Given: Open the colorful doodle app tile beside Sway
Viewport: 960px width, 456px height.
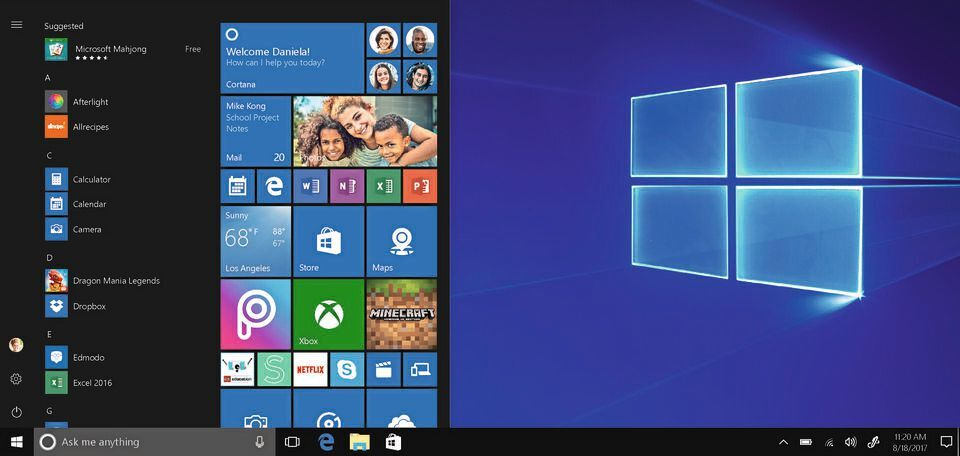Looking at the screenshot, I should click(x=237, y=369).
